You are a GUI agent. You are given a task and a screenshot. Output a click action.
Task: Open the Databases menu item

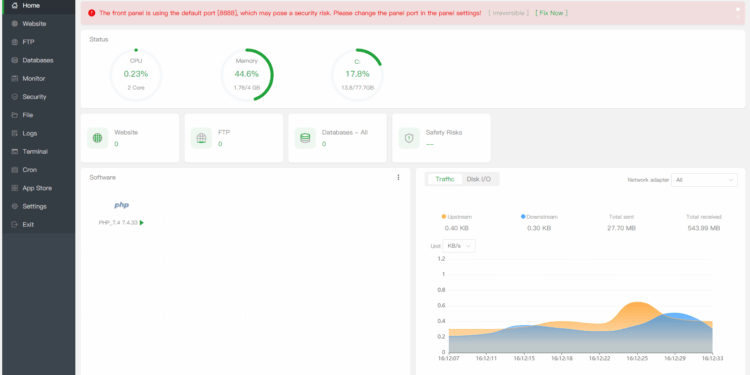[39, 60]
